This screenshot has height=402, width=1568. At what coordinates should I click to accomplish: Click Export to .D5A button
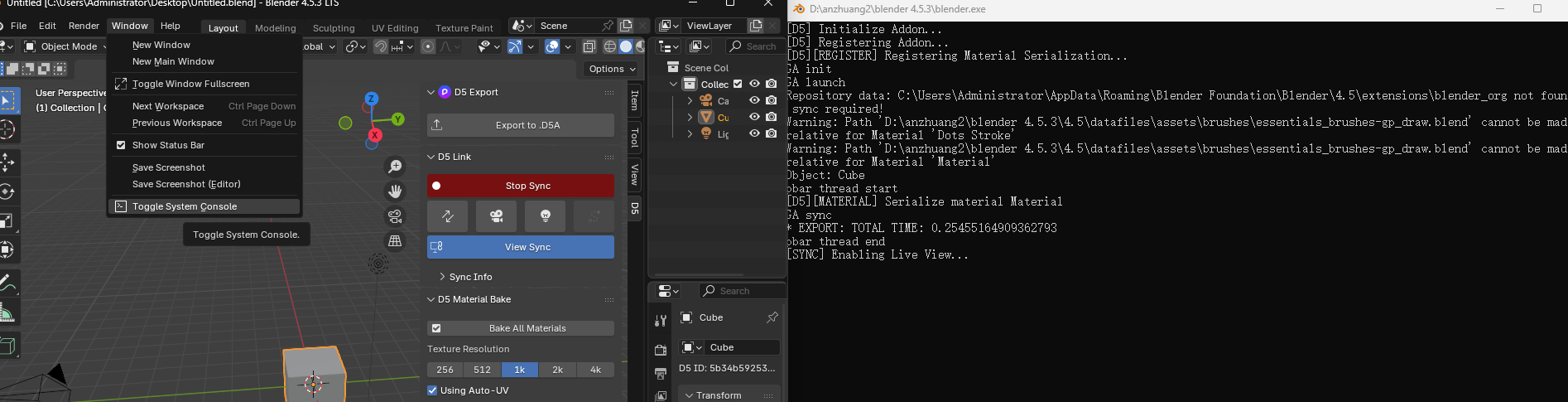pyautogui.click(x=521, y=125)
